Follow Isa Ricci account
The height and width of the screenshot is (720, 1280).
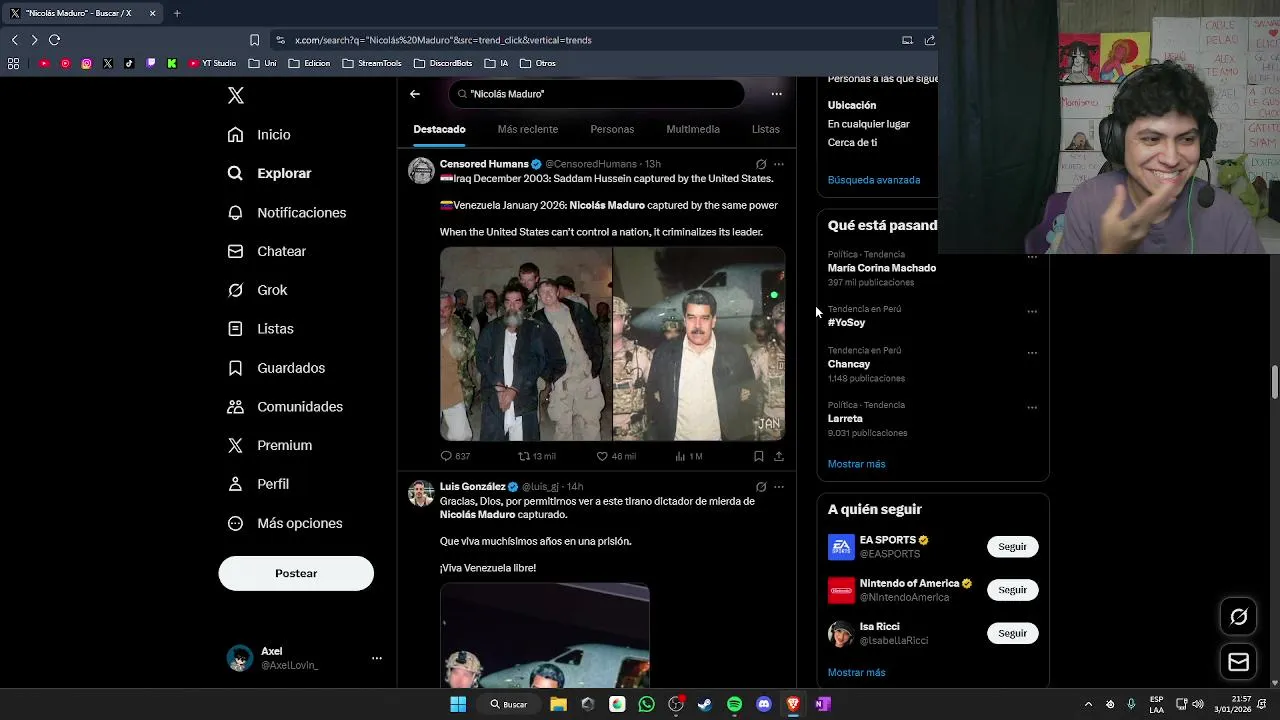(1012, 633)
